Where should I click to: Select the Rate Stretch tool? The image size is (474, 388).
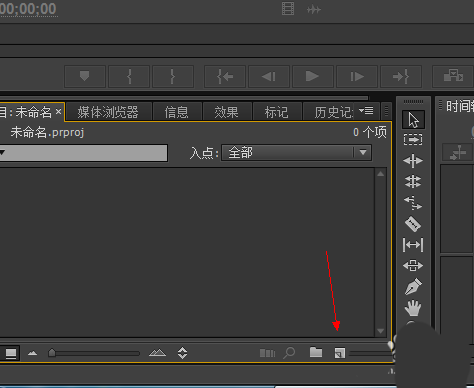tap(413, 203)
